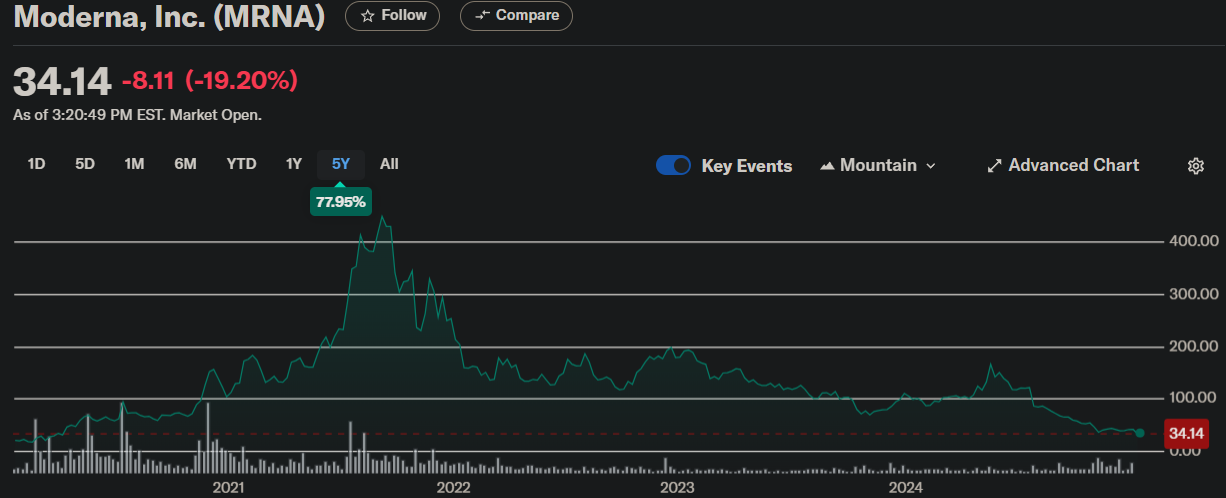This screenshot has width=1226, height=498.
Task: Click the Advanced Chart expand arrows icon
Action: tap(994, 166)
